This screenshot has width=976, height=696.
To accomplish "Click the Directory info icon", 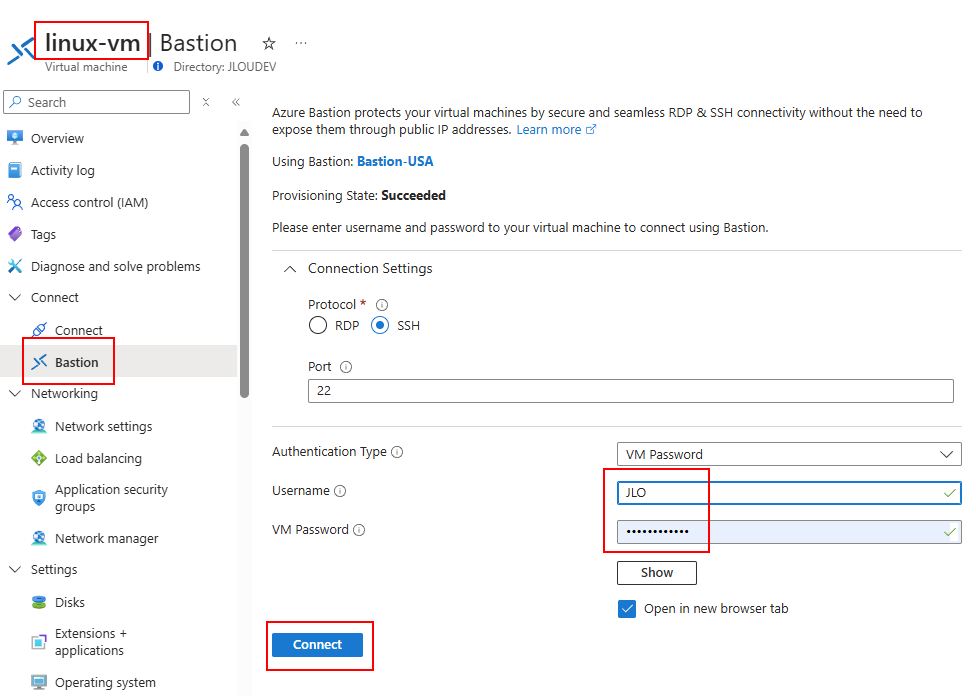I will tap(158, 66).
